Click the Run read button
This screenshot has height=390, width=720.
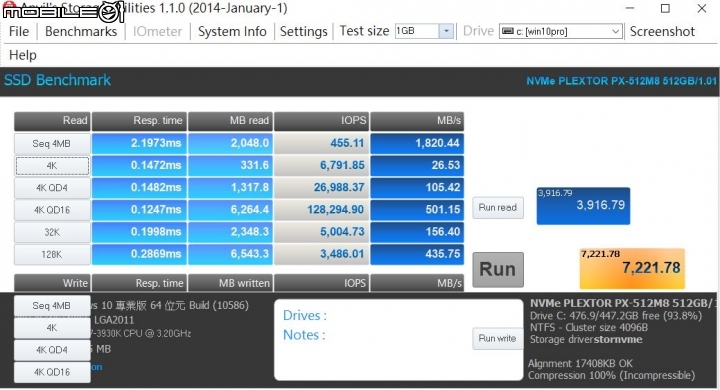tap(498, 208)
